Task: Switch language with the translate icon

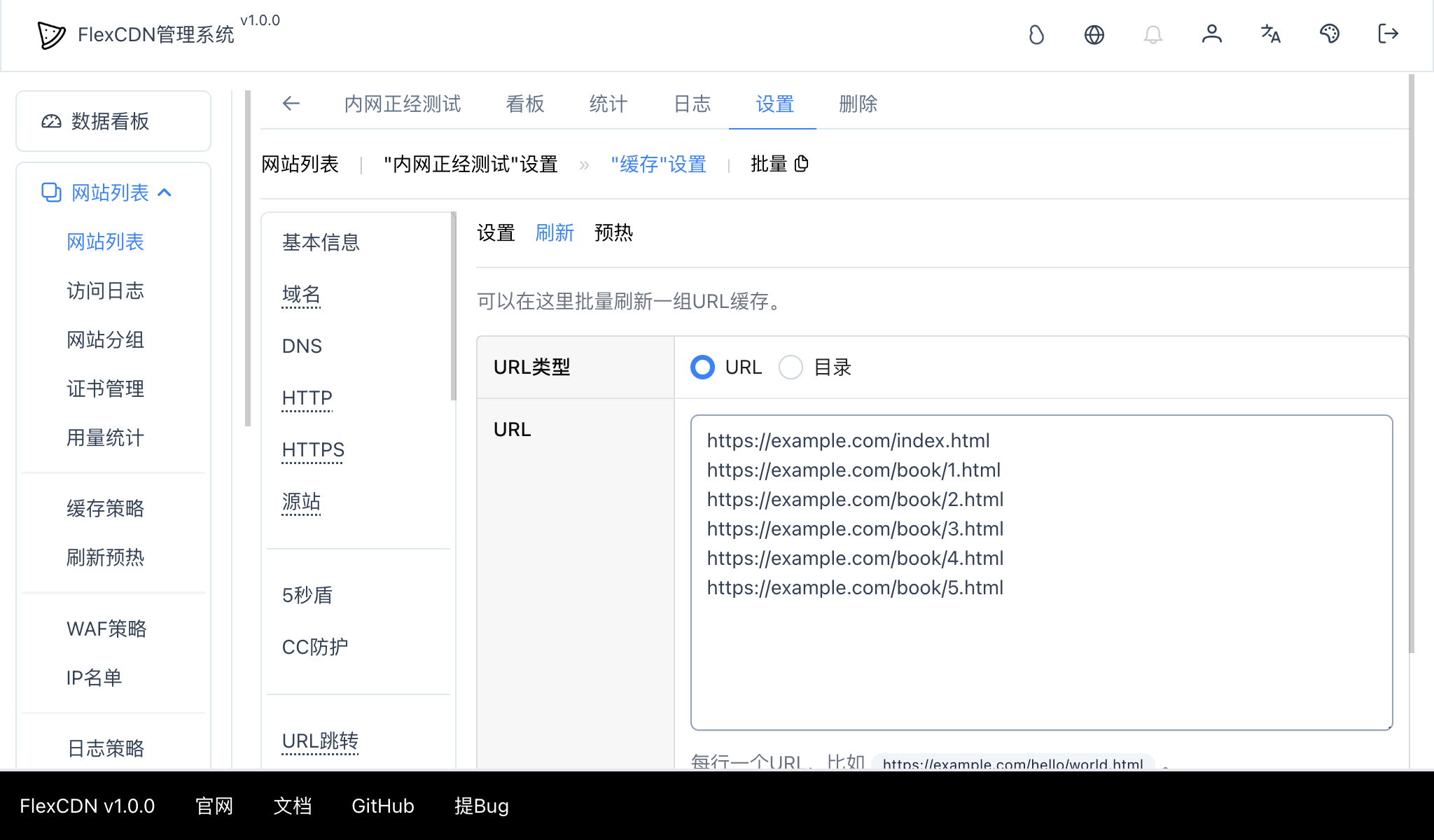Action: point(1271,34)
